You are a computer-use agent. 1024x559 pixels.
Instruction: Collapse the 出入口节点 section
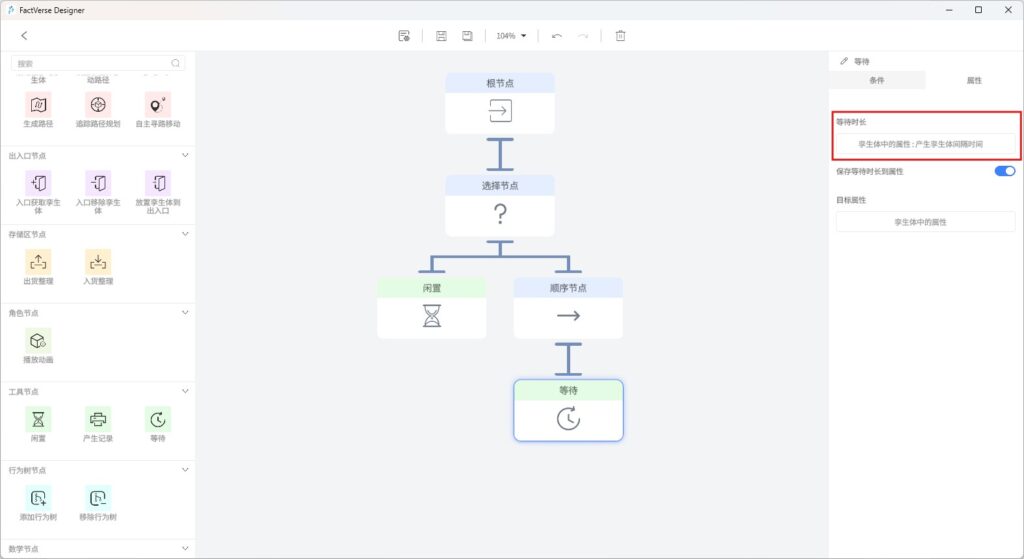pyautogui.click(x=185, y=156)
